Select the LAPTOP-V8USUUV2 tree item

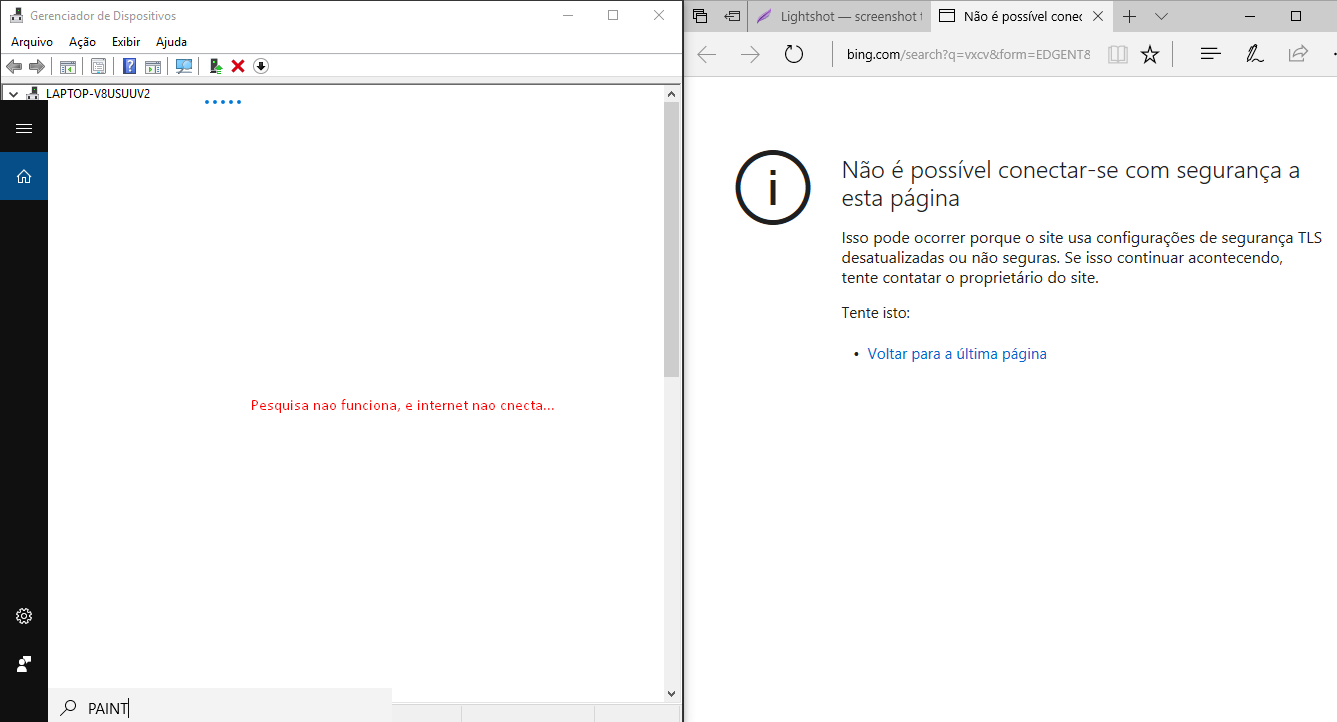[x=98, y=93]
